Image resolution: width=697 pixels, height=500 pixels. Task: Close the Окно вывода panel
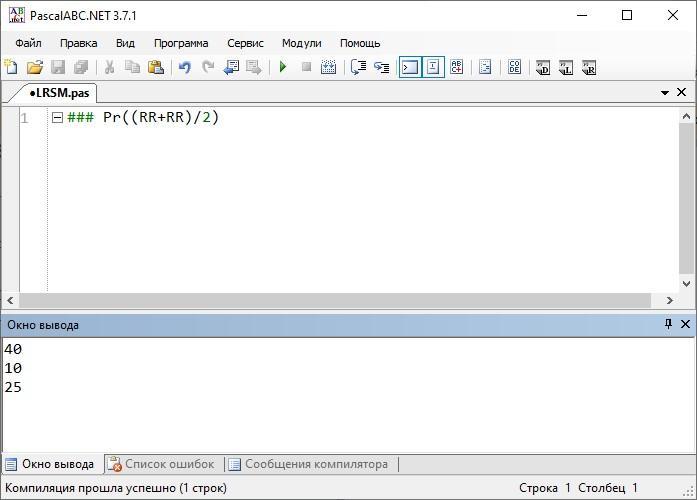coord(685,324)
